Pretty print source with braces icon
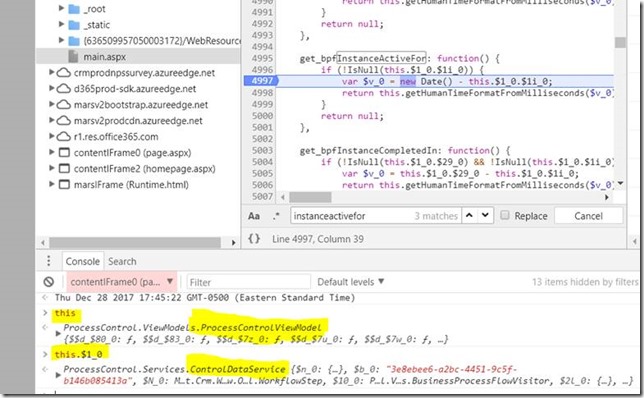Image resolution: width=644 pixels, height=398 pixels. point(254,238)
